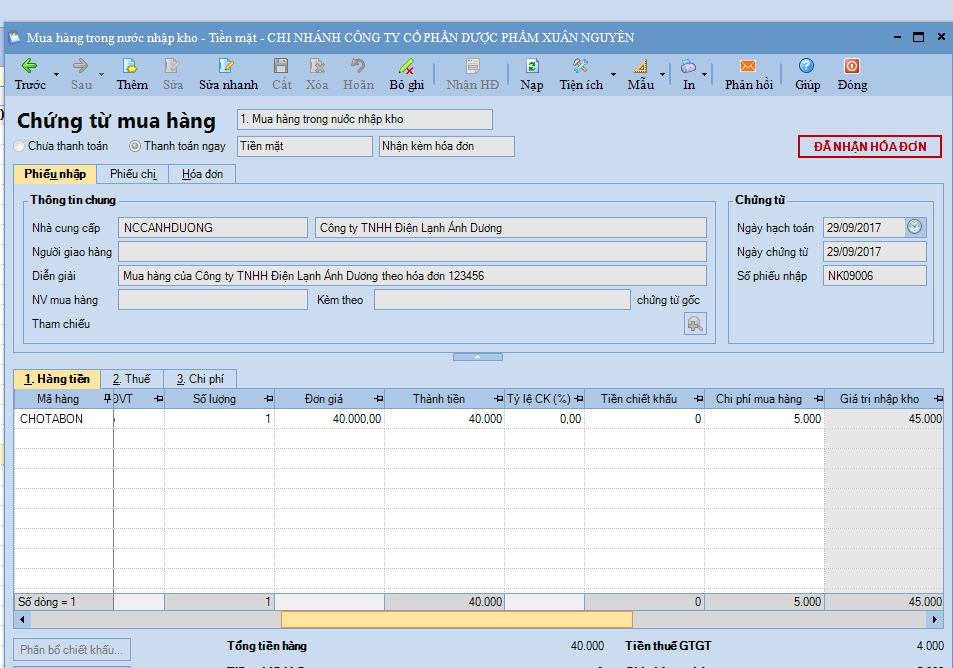Open the Trước button dropdown arrow
Viewport: 953px width, 668px height.
coord(57,75)
